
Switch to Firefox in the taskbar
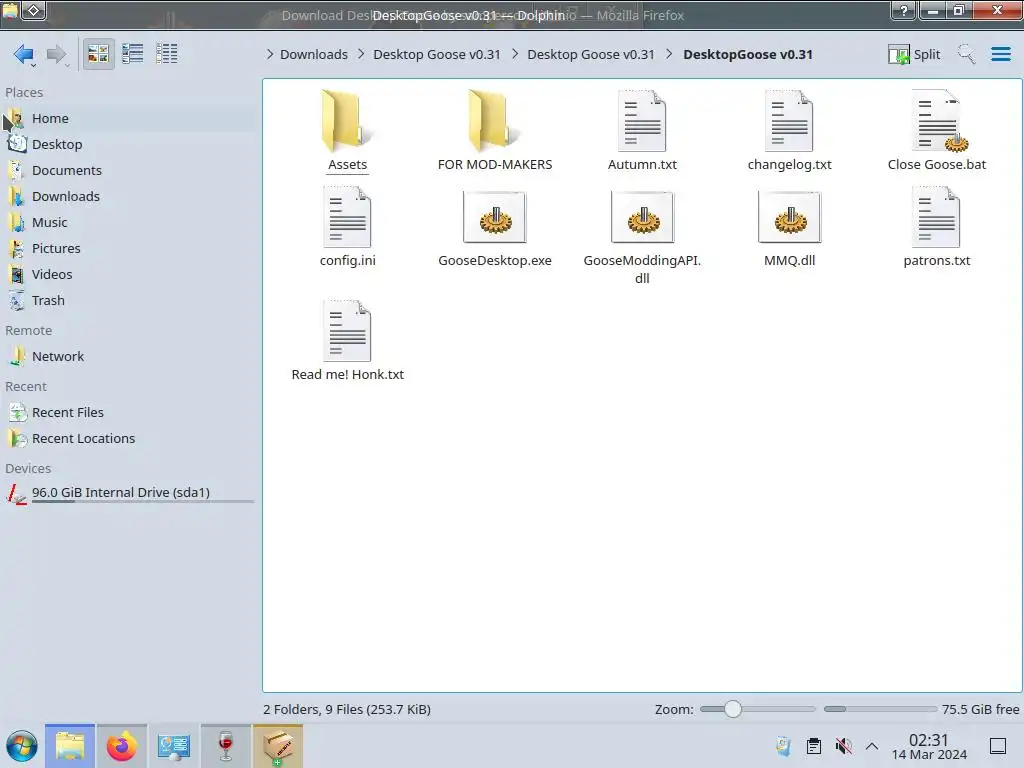121,746
